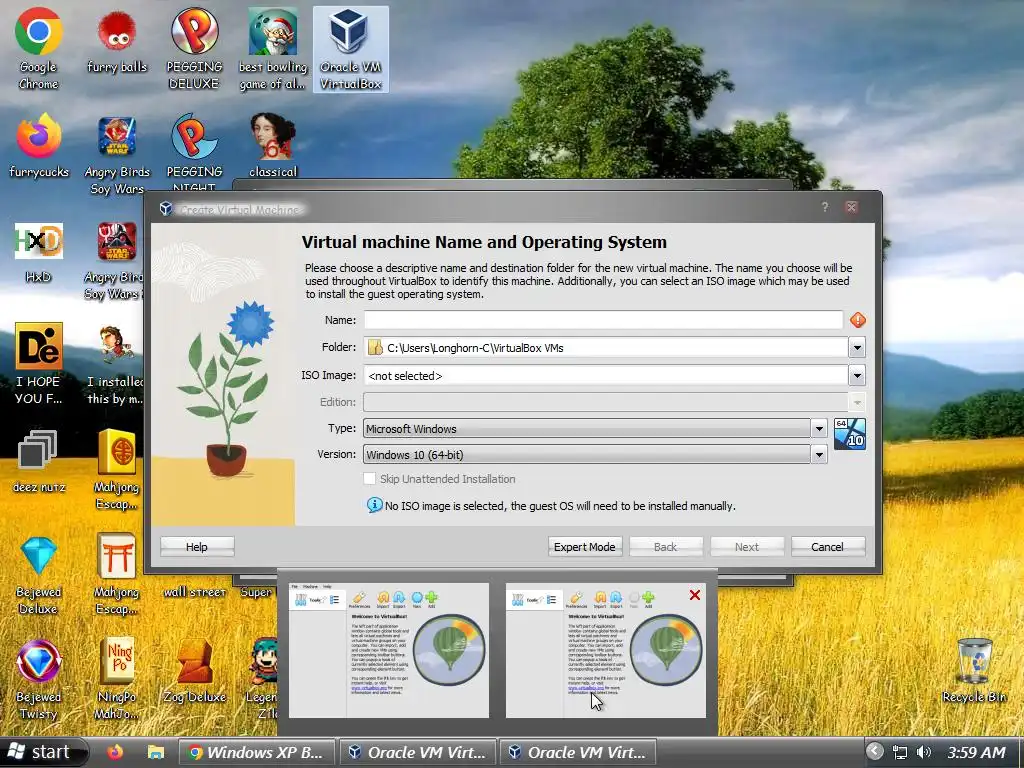
Task: Click the Firefox icon in the taskbar quick launch
Action: pyautogui.click(x=115, y=752)
